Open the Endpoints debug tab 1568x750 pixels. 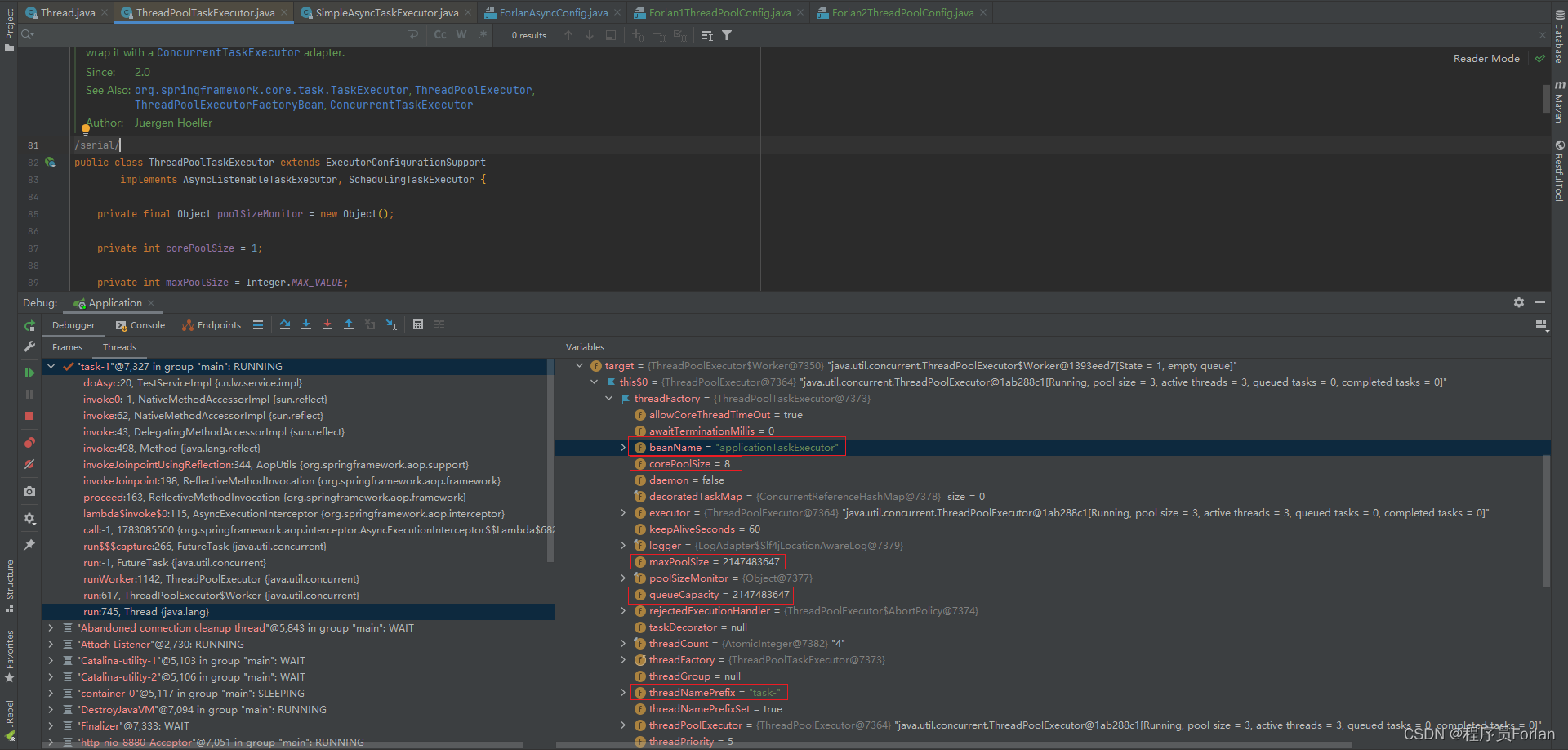click(x=212, y=325)
